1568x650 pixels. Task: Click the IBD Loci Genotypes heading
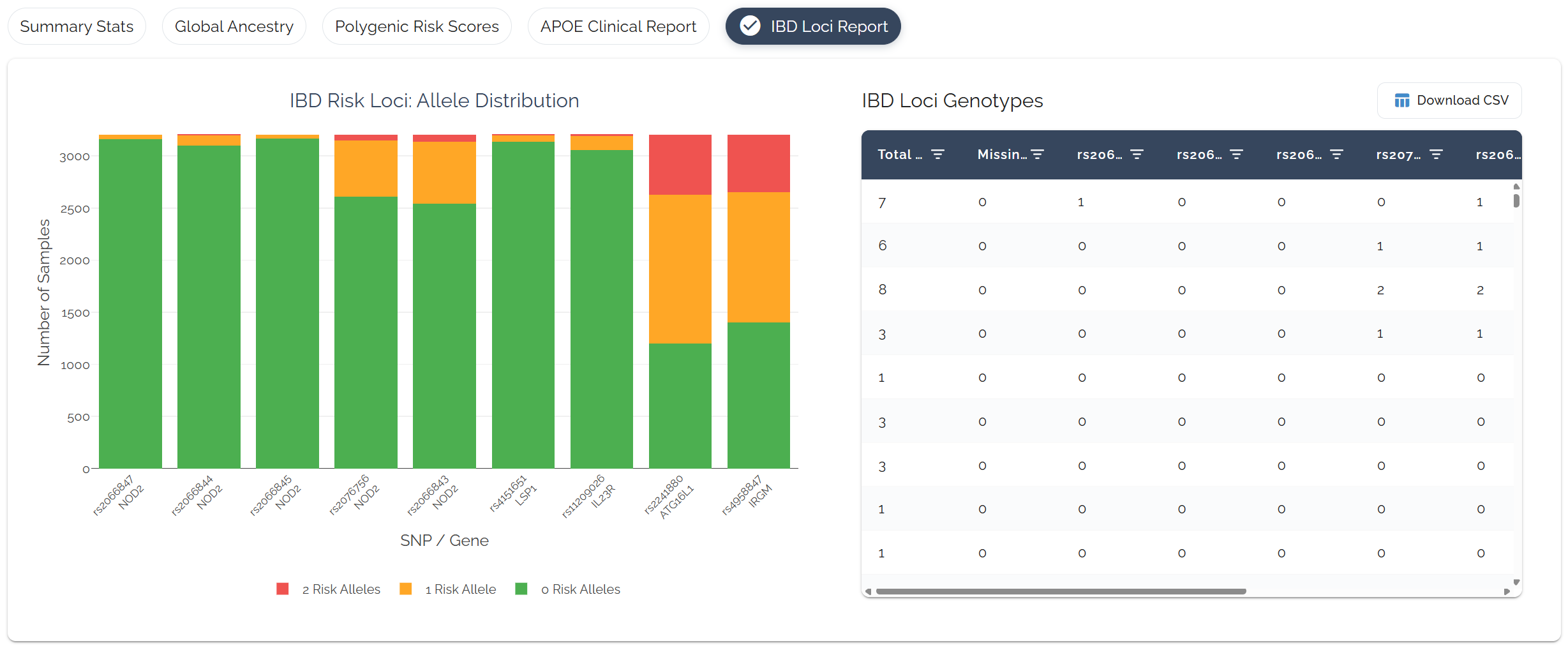952,101
